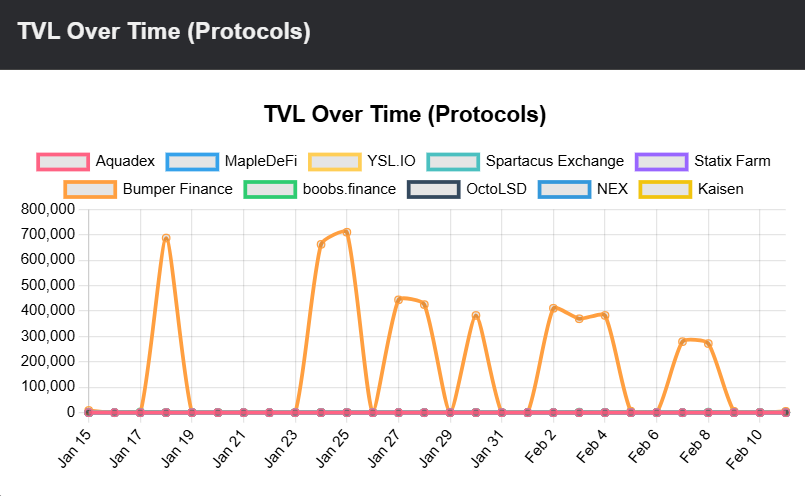Hide Bumper Finance using its orange swatch
The image size is (805, 496).
click(90, 188)
